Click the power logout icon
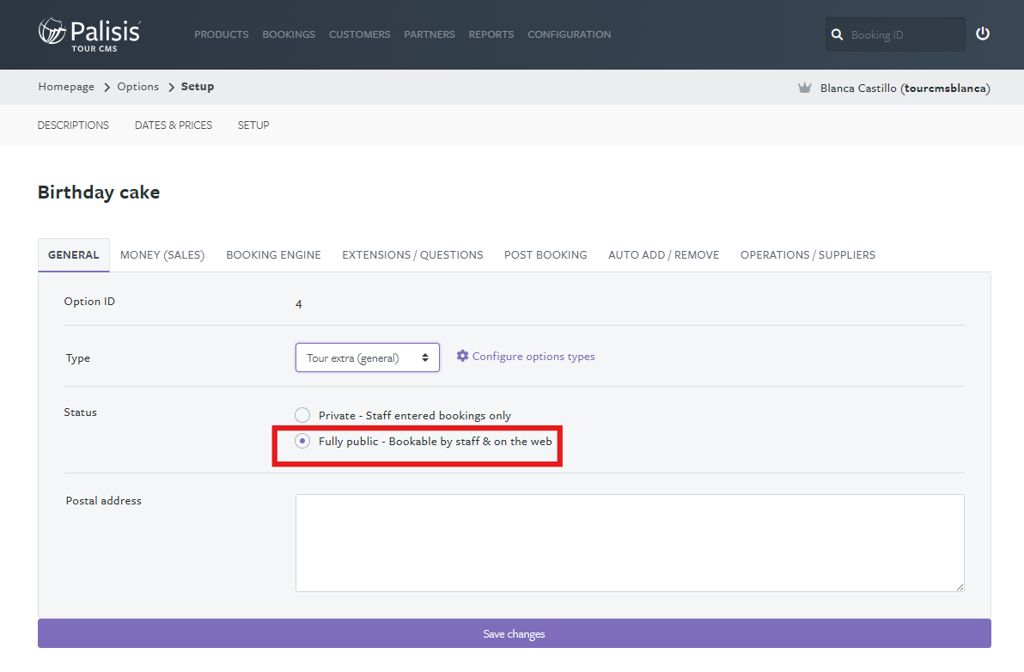 click(x=982, y=33)
